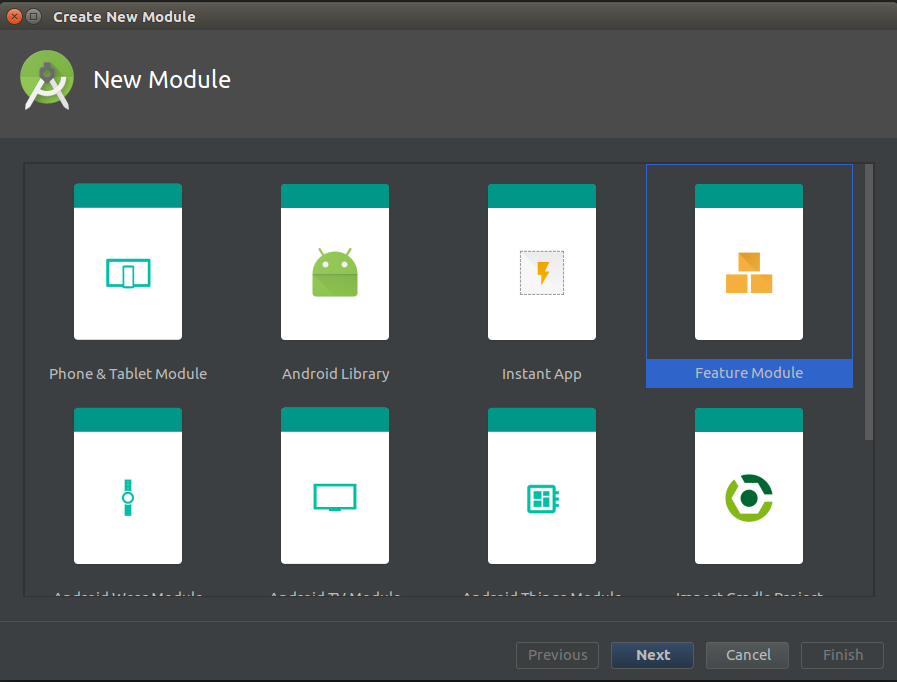Select the Feature Module blocks icon
Screen dimensions: 897x682
(749, 273)
